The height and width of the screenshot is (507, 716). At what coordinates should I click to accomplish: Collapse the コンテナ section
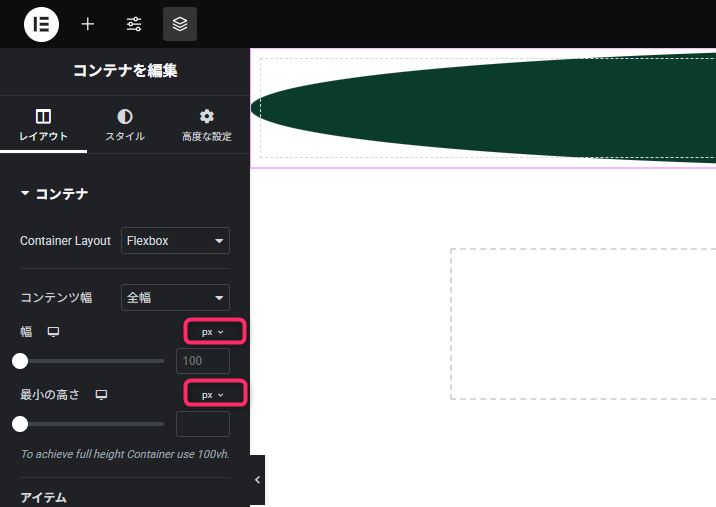[x=54, y=194]
